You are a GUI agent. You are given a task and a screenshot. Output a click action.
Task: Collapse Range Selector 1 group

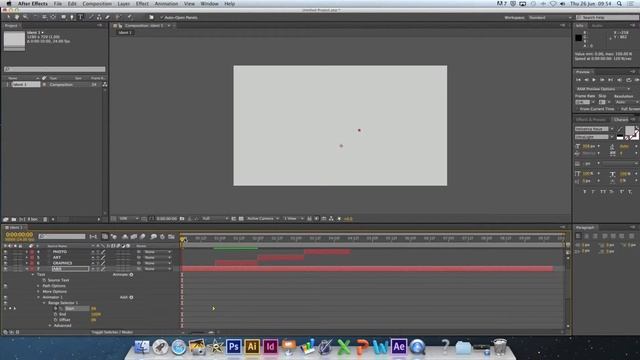click(44, 303)
